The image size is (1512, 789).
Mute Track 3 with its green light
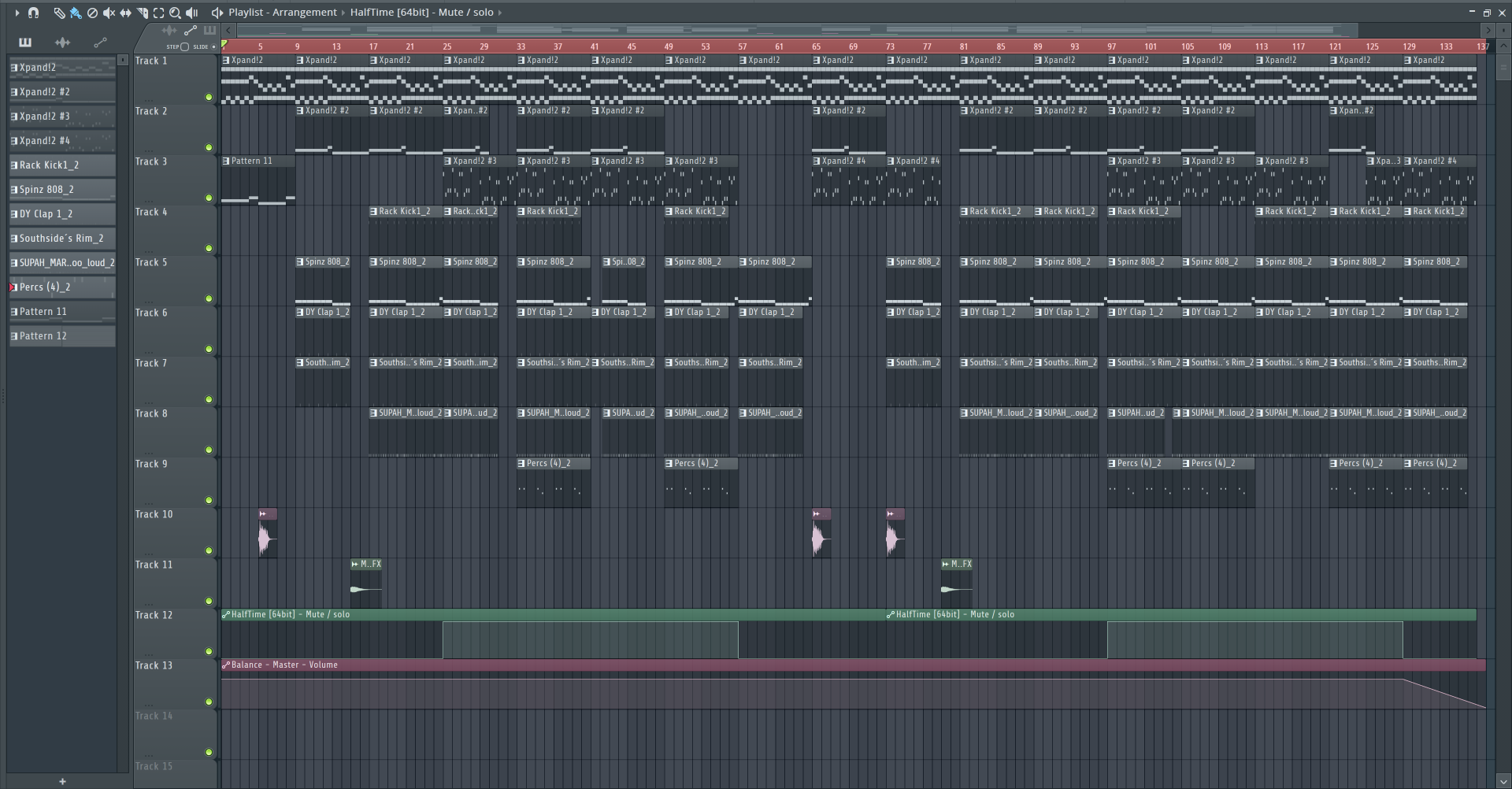pyautogui.click(x=209, y=198)
